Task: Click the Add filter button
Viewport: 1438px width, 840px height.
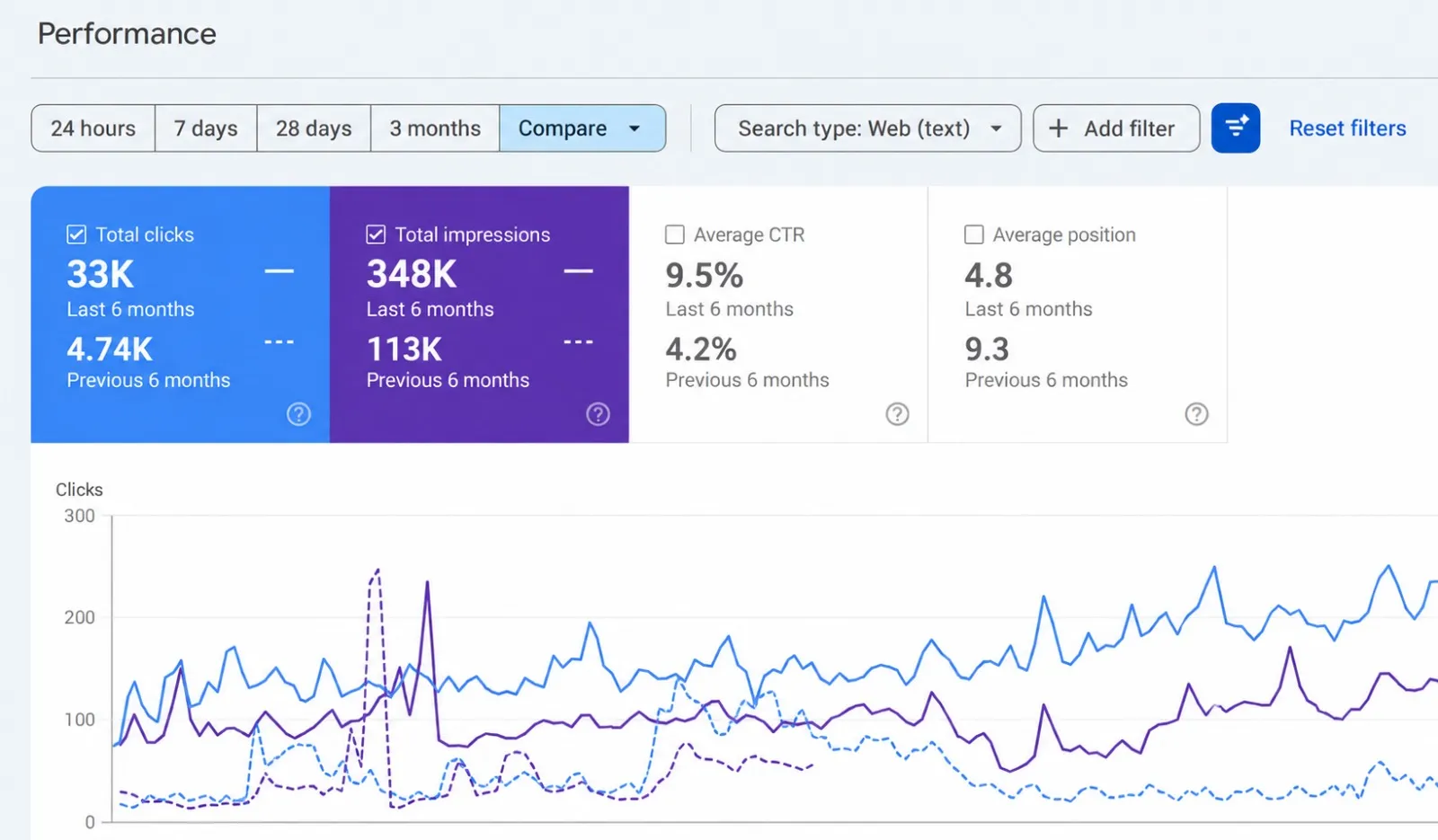Action: point(1116,128)
